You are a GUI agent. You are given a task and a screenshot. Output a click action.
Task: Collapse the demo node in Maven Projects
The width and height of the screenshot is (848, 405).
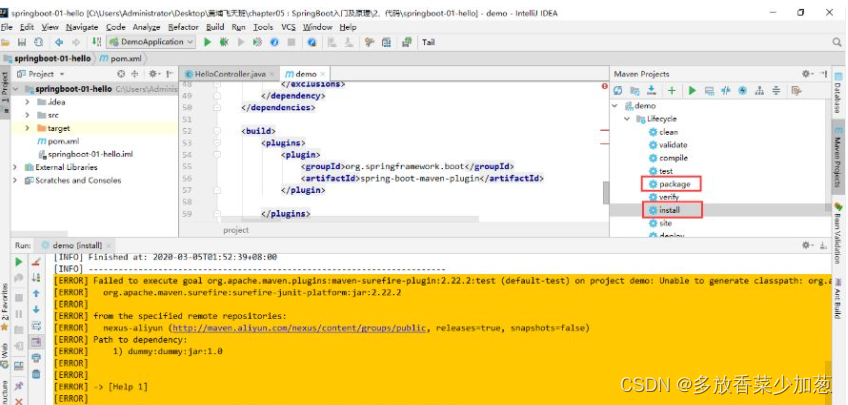coord(615,106)
